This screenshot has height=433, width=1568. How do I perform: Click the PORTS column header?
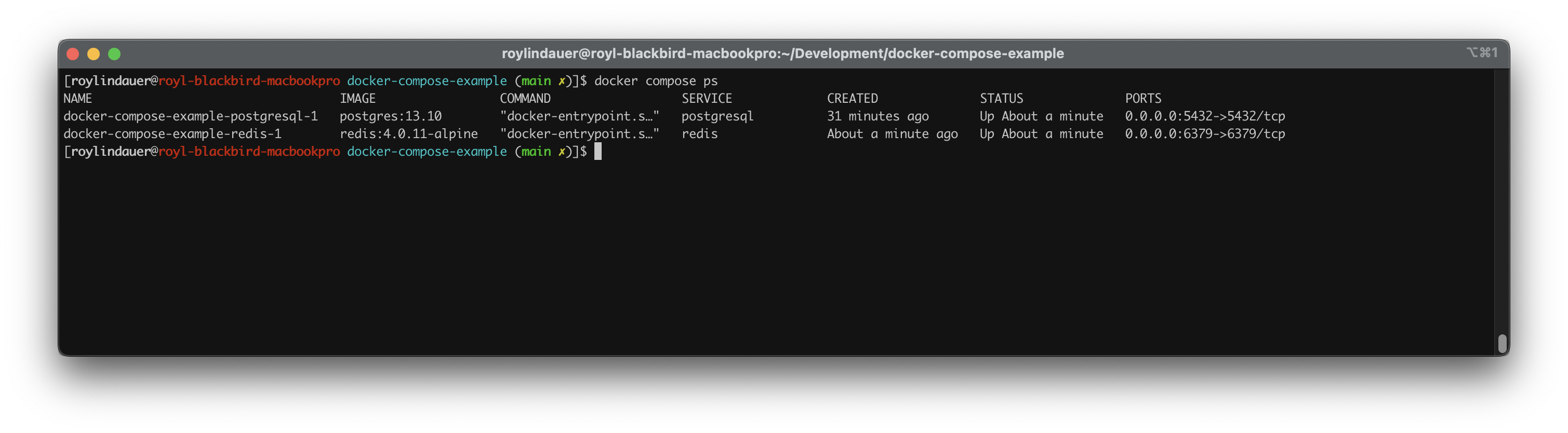click(x=1143, y=99)
